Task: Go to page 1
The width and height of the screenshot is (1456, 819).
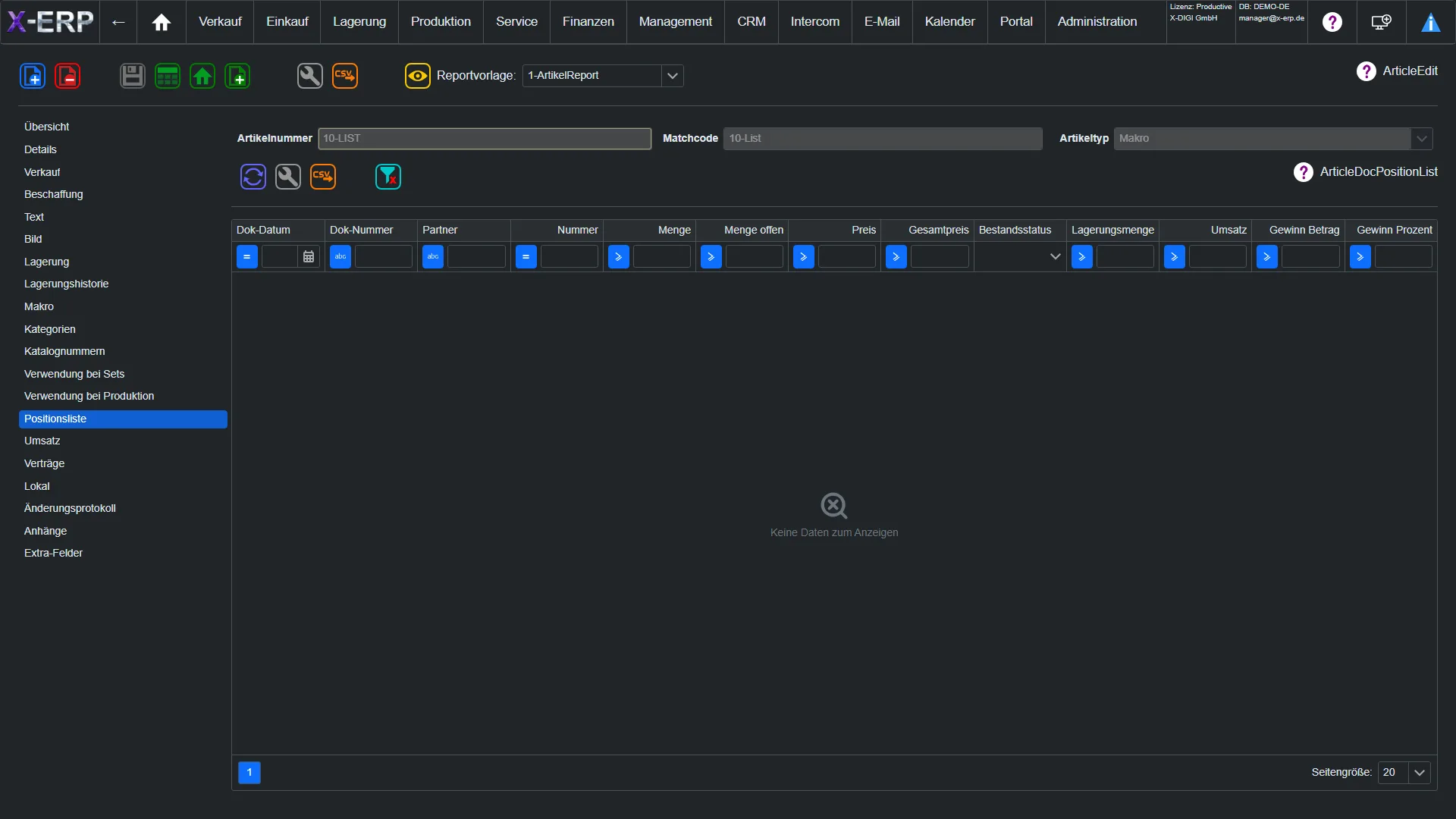Action: (x=249, y=773)
